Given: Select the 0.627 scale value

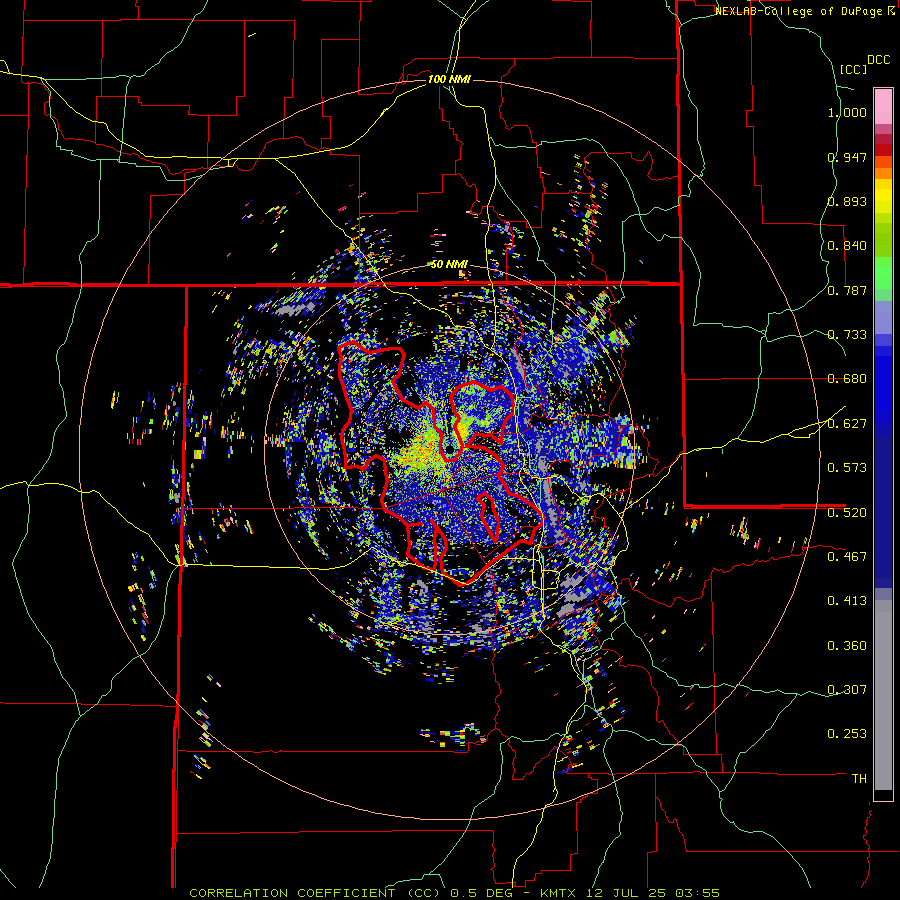Looking at the screenshot, I should (847, 424).
